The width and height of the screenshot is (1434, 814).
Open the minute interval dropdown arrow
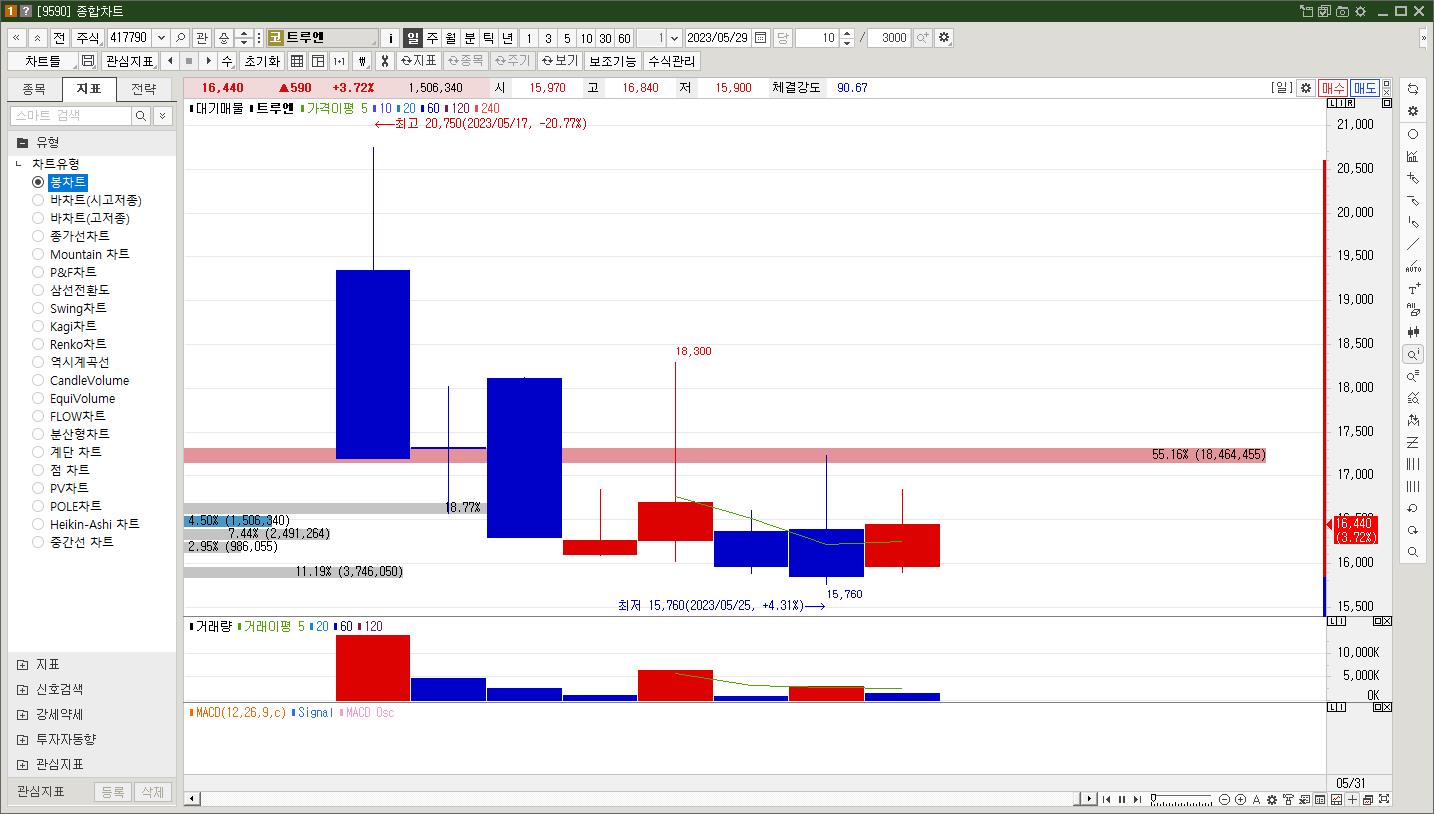tap(674, 38)
